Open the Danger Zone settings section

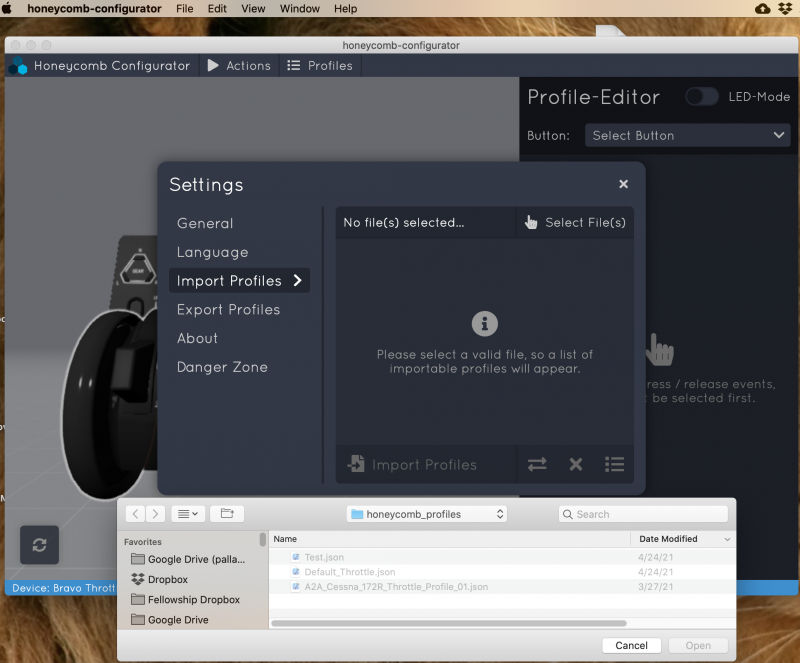pyautogui.click(x=222, y=366)
